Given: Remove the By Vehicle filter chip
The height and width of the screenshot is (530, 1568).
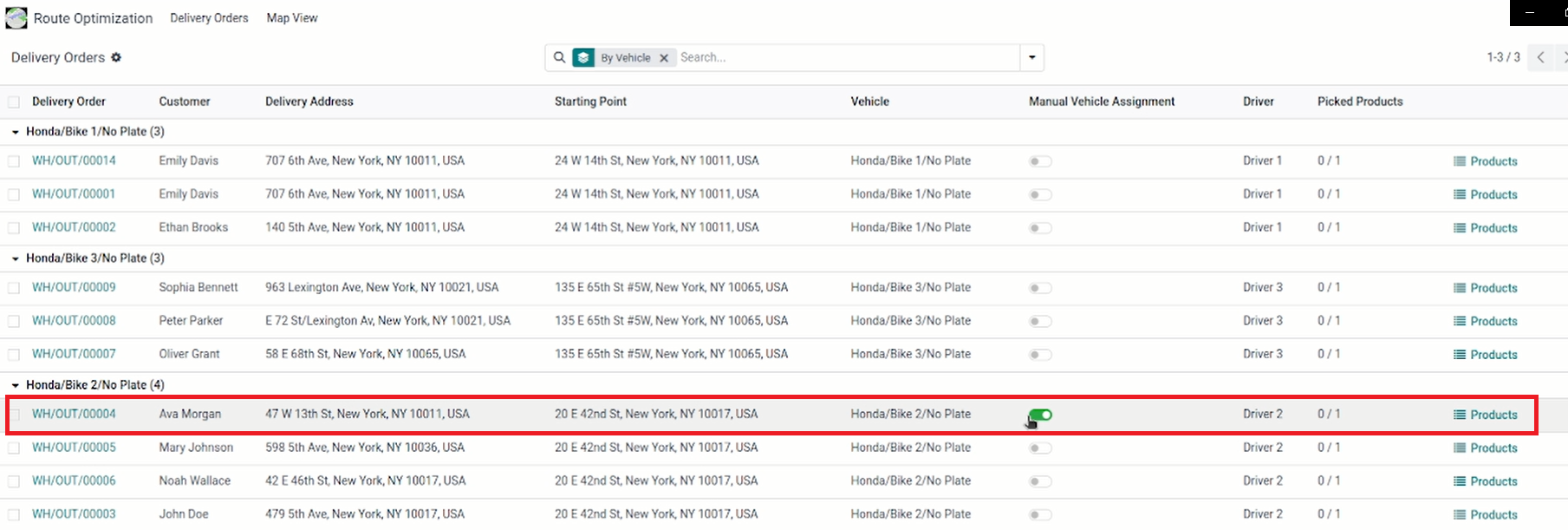Looking at the screenshot, I should coord(664,58).
